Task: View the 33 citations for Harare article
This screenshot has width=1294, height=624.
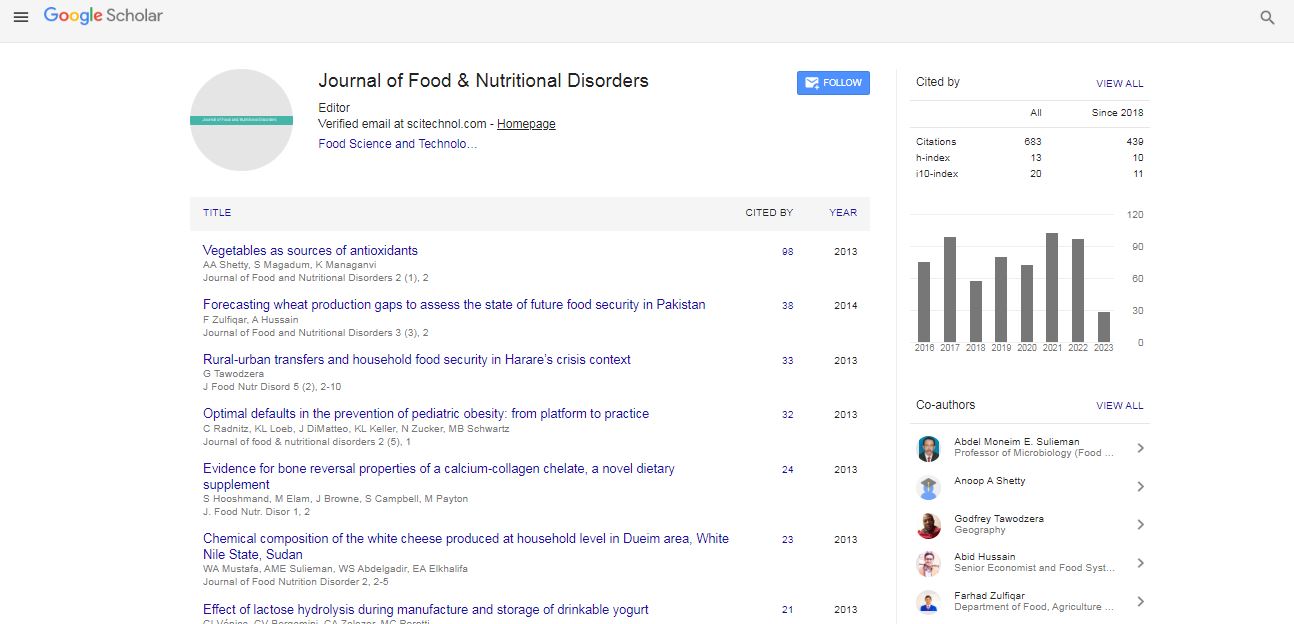Action: coord(788,361)
